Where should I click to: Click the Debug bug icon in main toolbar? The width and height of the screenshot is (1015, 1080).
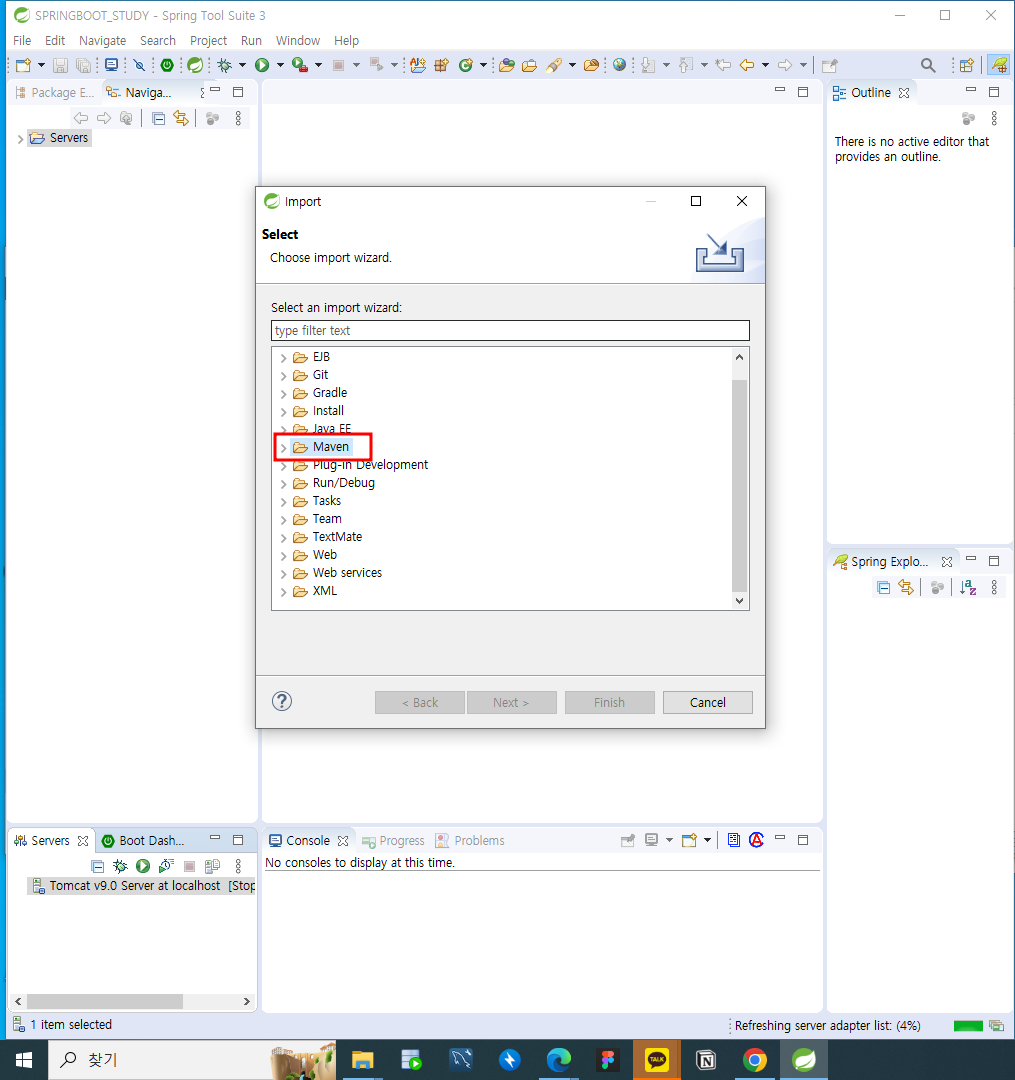click(224, 65)
